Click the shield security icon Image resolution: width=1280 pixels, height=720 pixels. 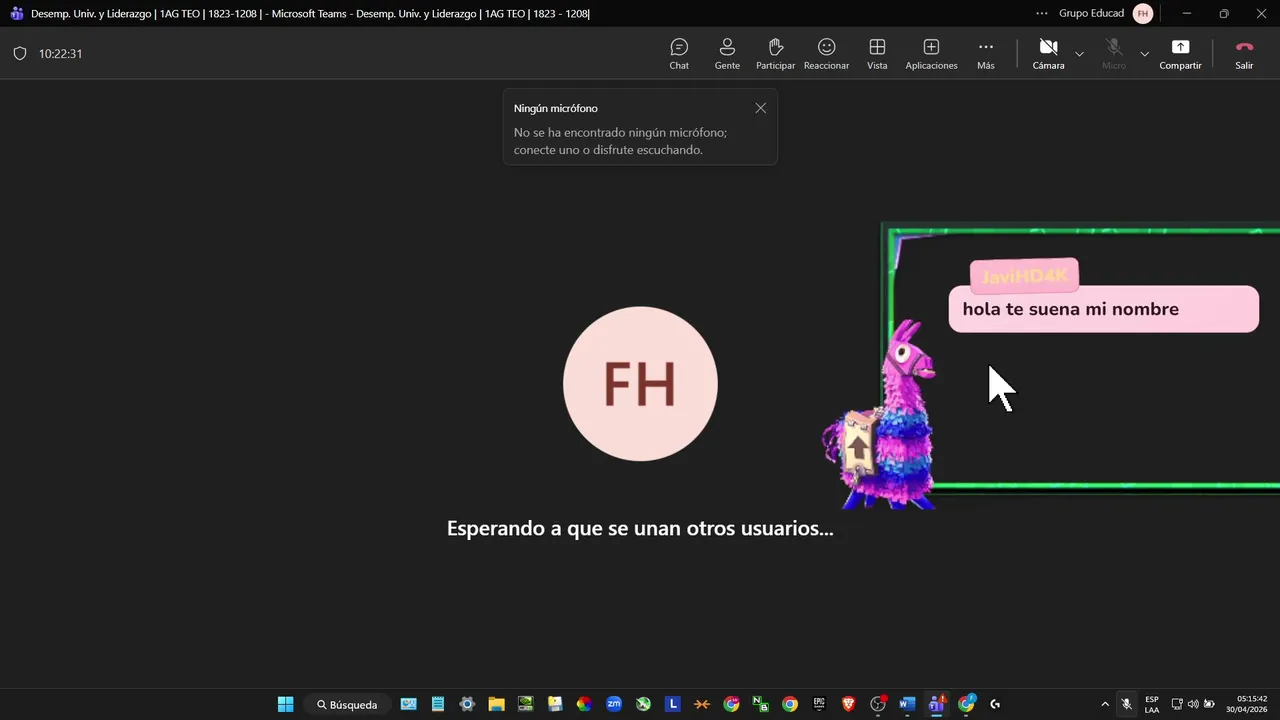[19, 54]
